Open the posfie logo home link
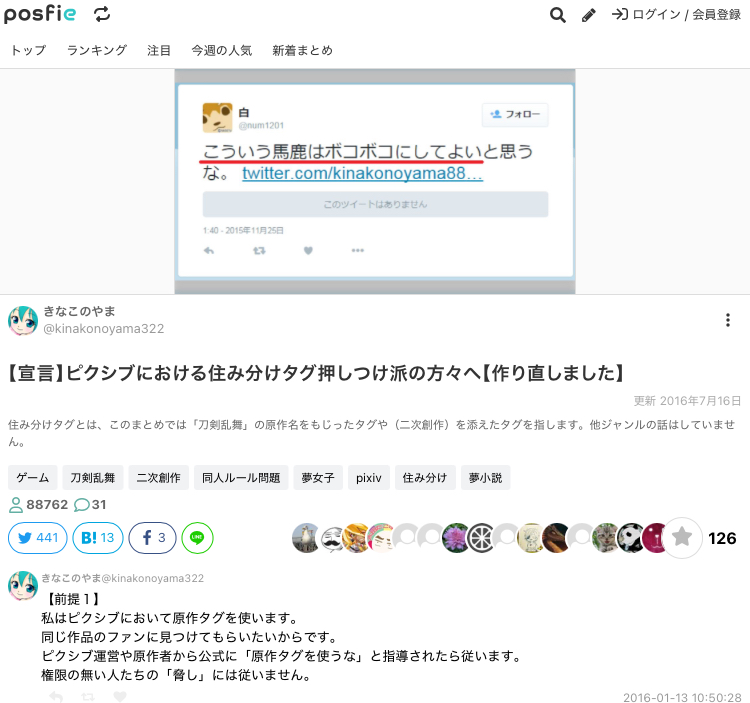This screenshot has height=703, width=750. [40, 14]
